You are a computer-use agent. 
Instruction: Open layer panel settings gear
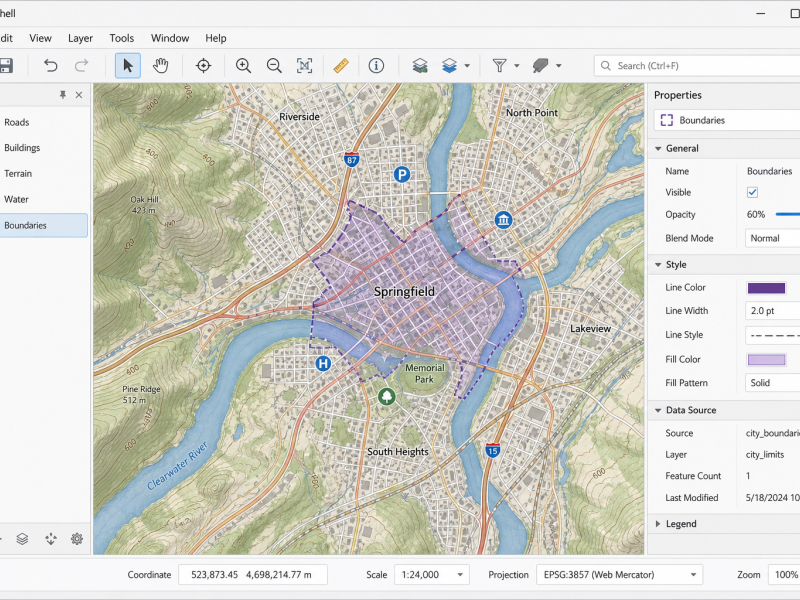point(77,539)
